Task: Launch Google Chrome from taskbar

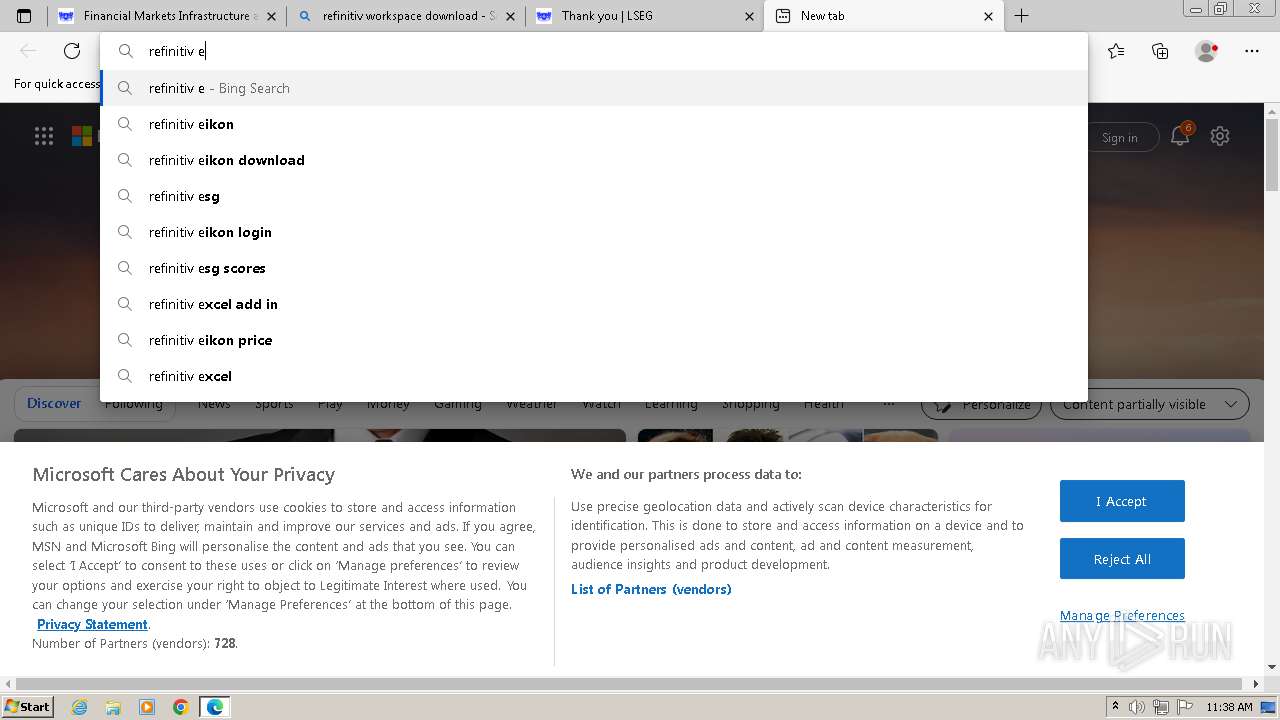Action: coord(181,707)
